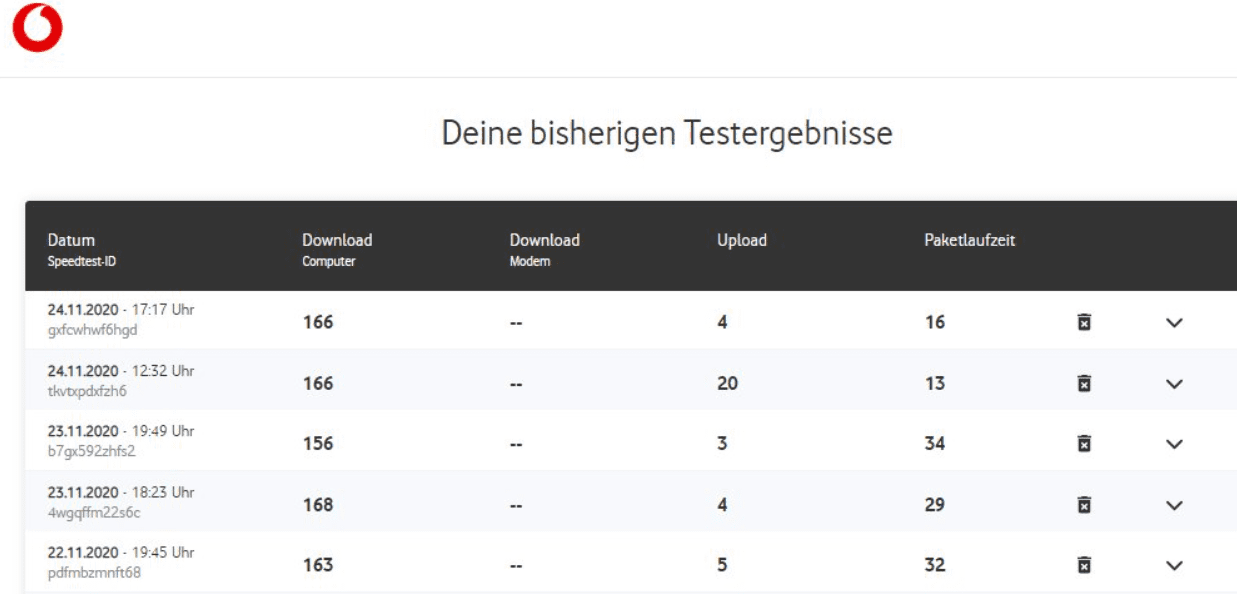This screenshot has height=594, width=1237.
Task: Delete the 24.11.2020 12:32 Uhr test result
Action: tap(1084, 383)
